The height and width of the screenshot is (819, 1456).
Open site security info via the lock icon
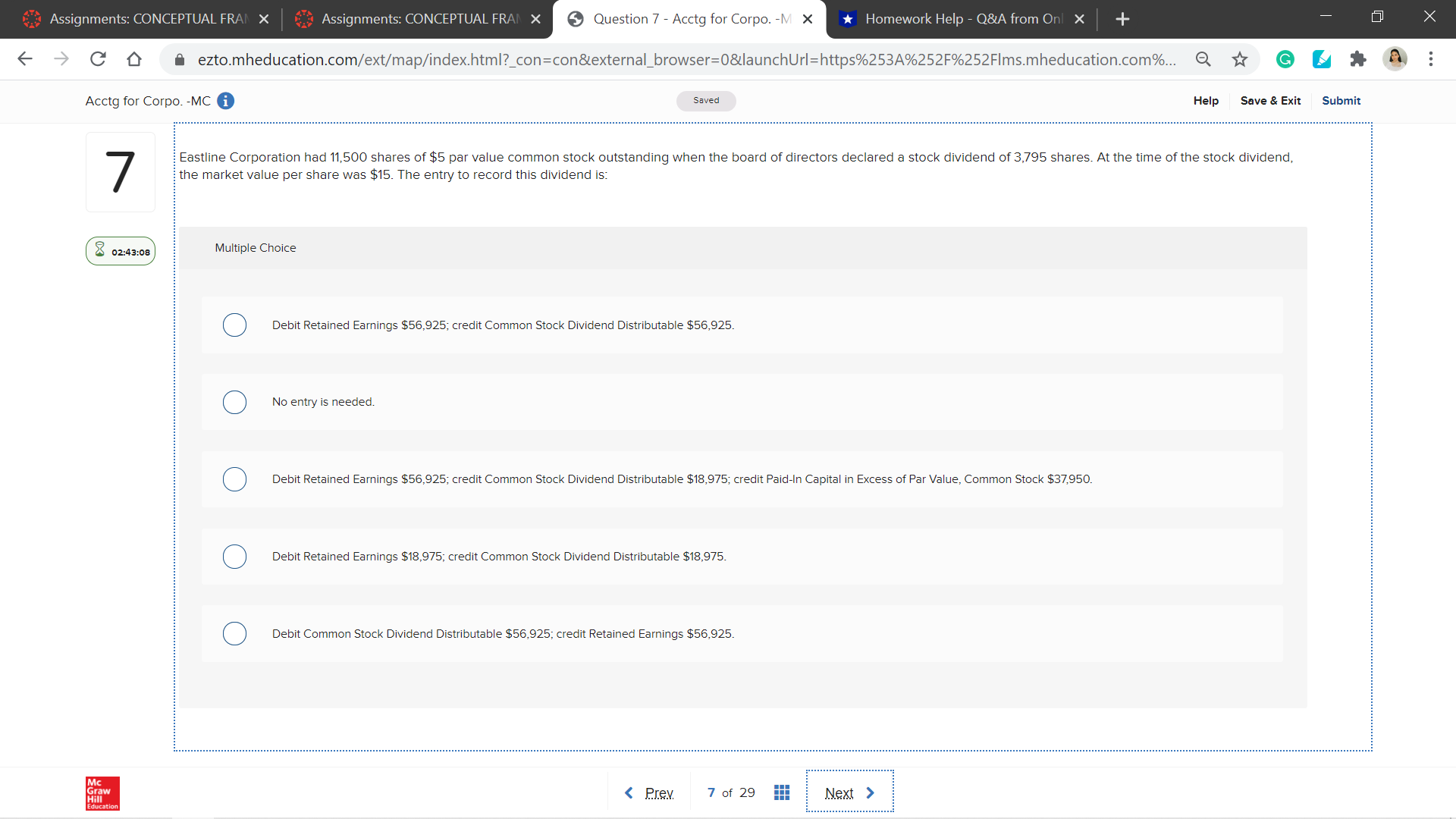[179, 59]
